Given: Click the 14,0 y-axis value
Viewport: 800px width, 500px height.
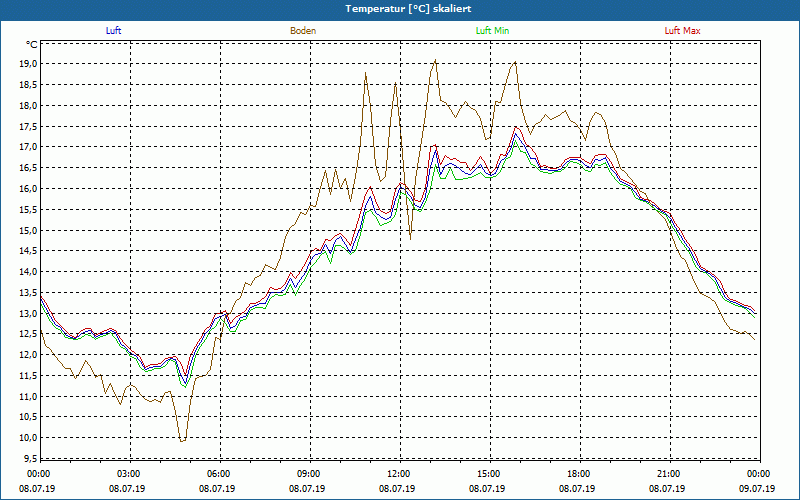Looking at the screenshot, I should (28, 272).
